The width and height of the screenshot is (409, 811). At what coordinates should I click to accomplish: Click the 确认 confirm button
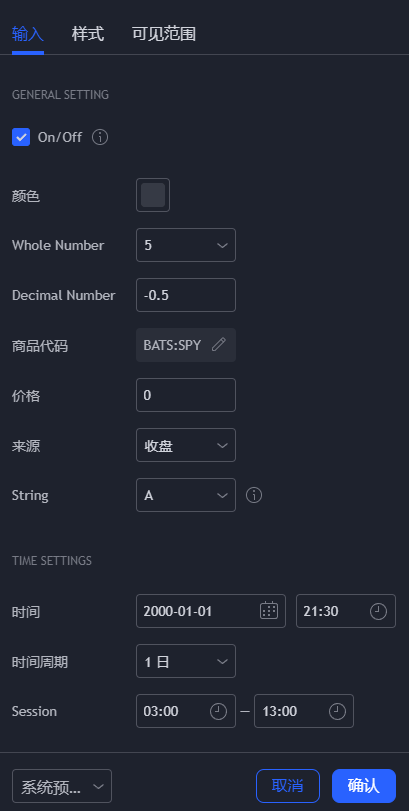(x=364, y=786)
